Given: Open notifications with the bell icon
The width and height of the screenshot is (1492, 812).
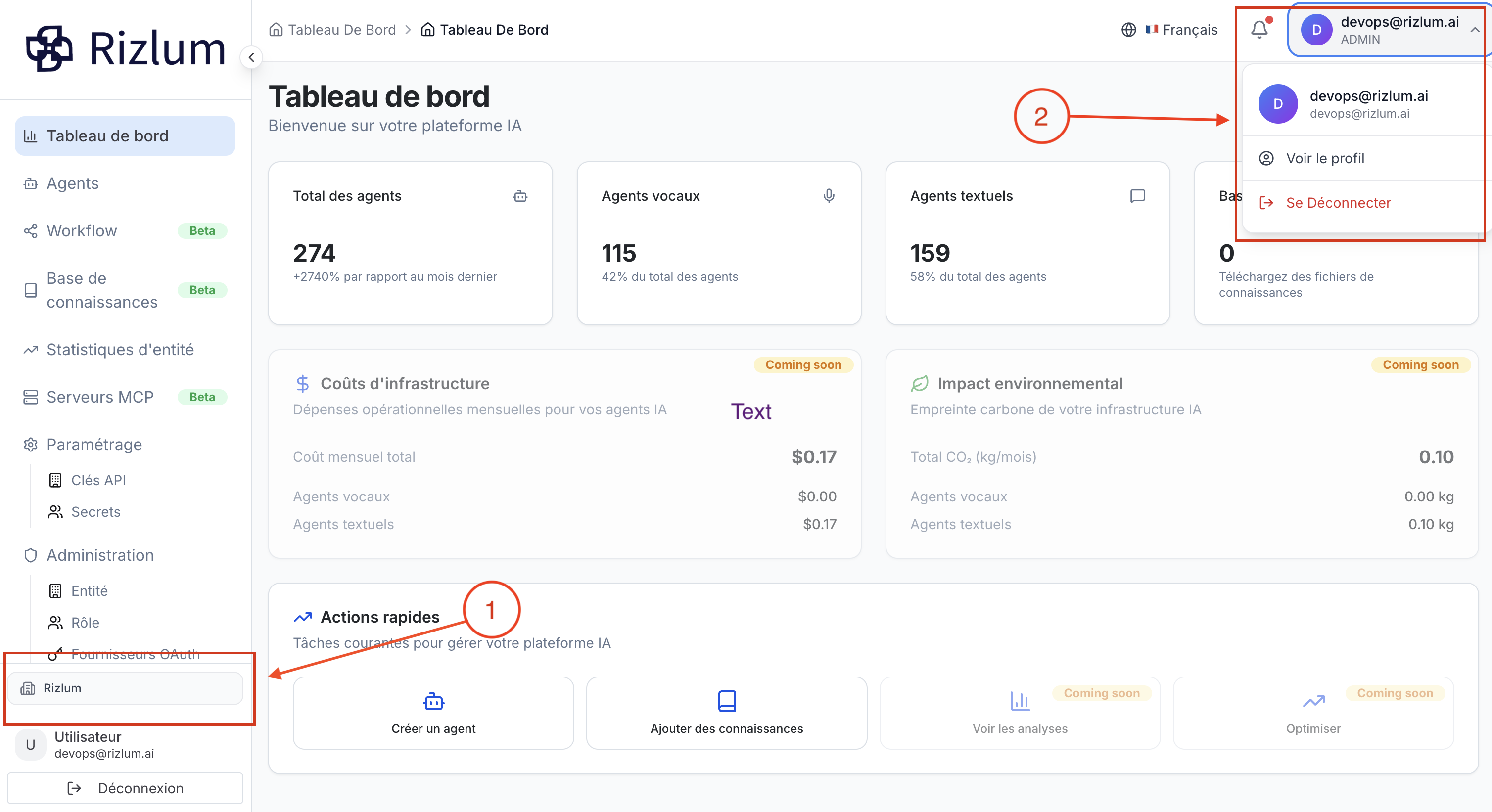Looking at the screenshot, I should point(1260,29).
